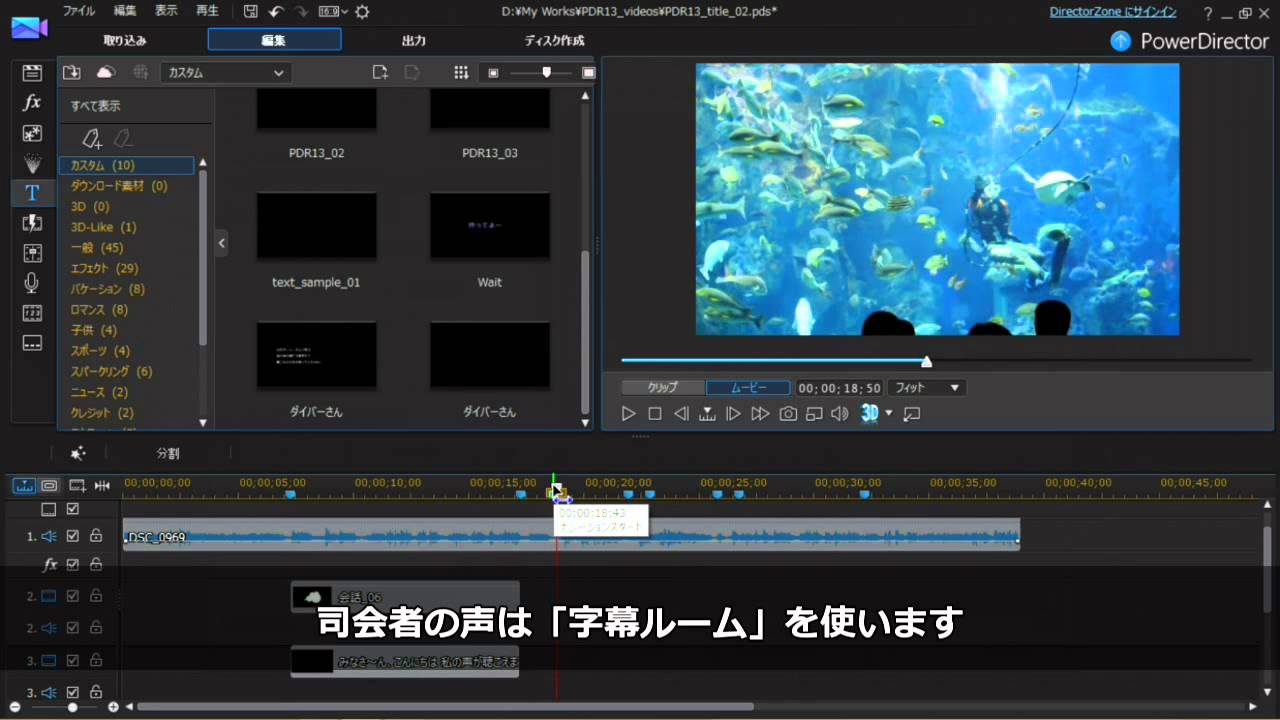Toggle enable checkbox for video track 3

click(x=72, y=661)
